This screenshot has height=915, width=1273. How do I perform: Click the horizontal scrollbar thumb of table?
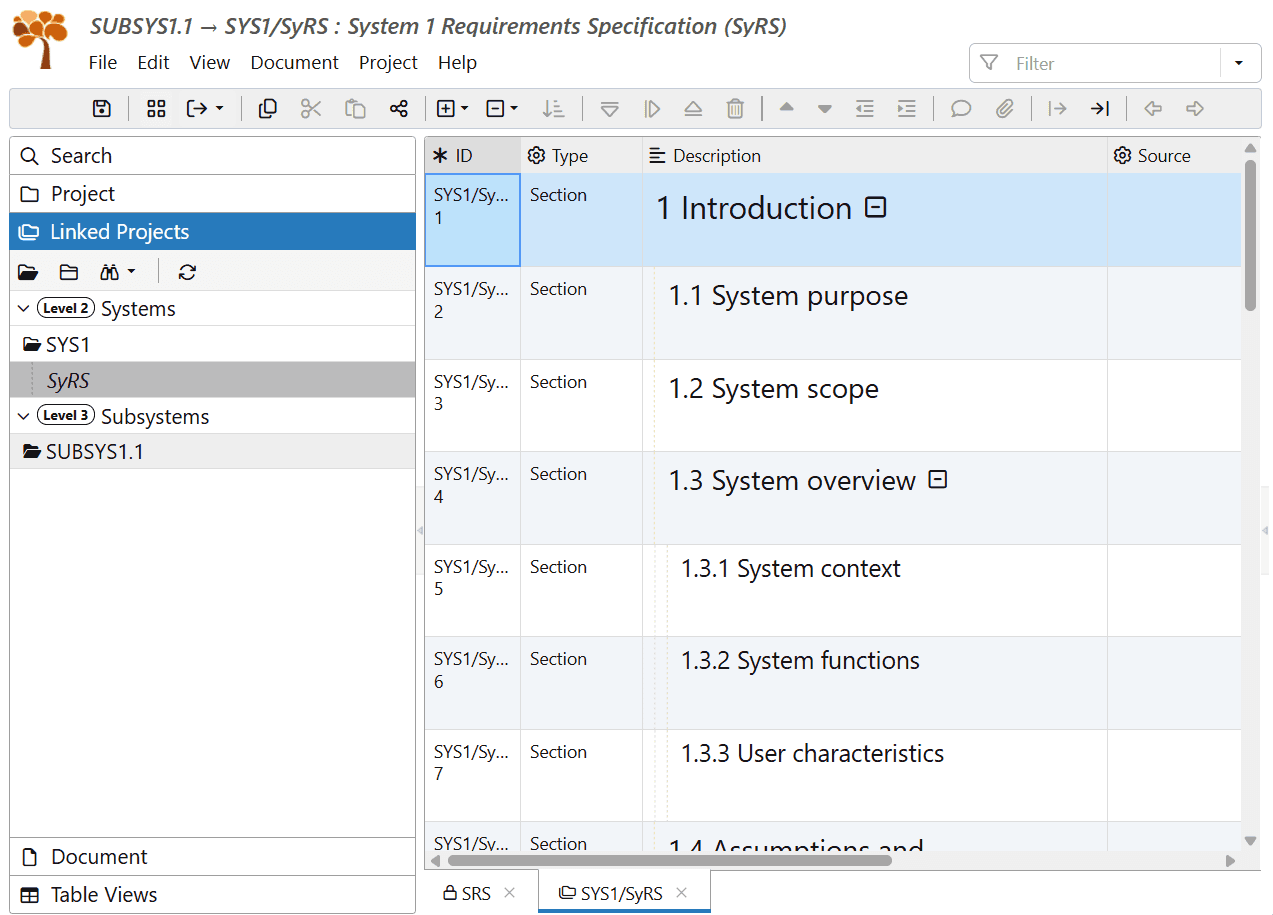tap(669, 860)
